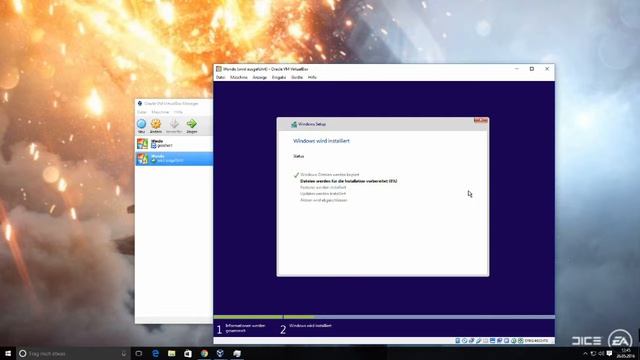This screenshot has height=360, width=640.
Task: Click 'Windows-Dateien werden kopiert' status line
Action: [x=330, y=175]
